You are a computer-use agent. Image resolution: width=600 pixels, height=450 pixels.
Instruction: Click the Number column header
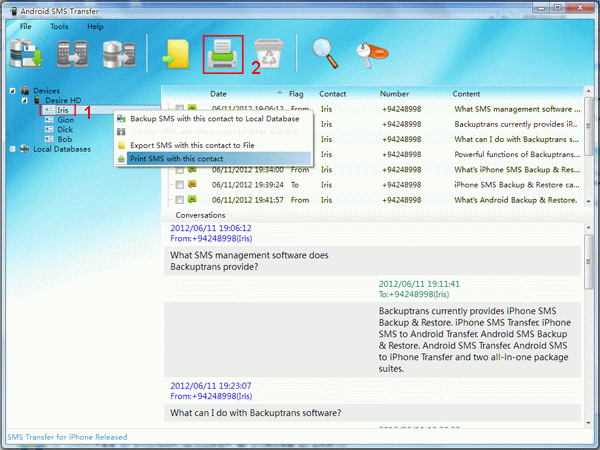point(394,94)
